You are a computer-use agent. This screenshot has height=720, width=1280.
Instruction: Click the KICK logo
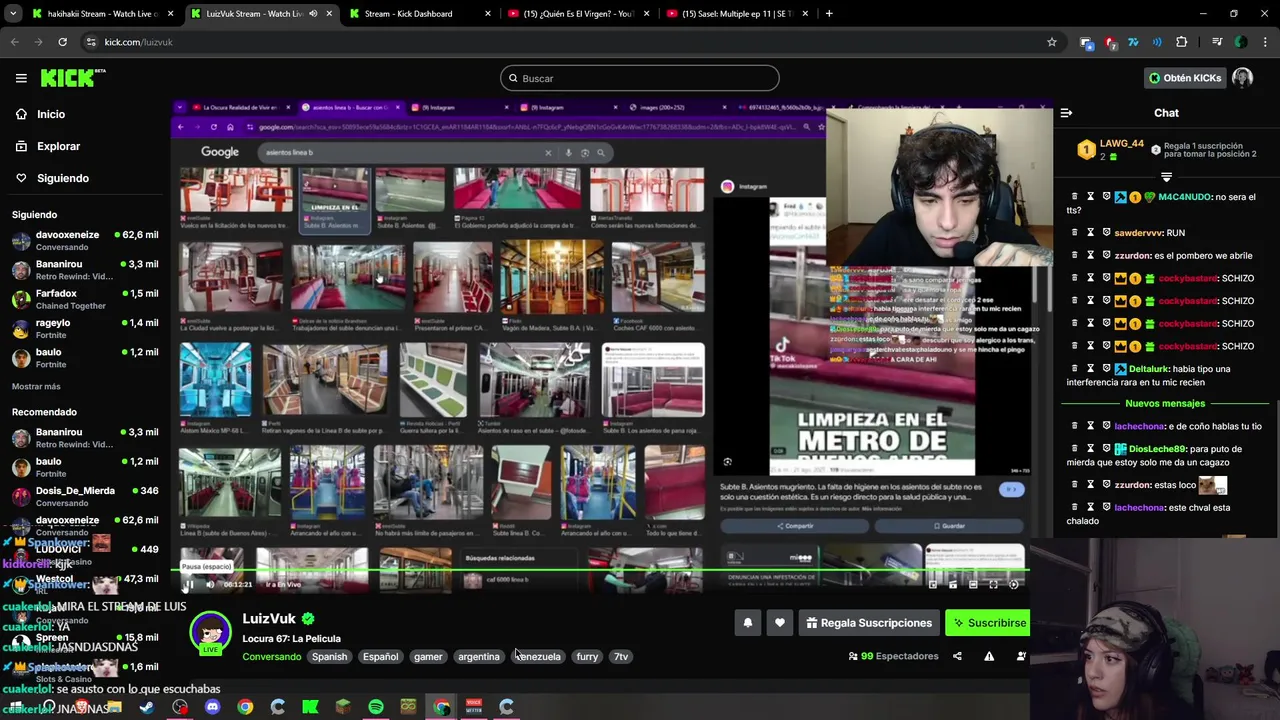coord(73,78)
